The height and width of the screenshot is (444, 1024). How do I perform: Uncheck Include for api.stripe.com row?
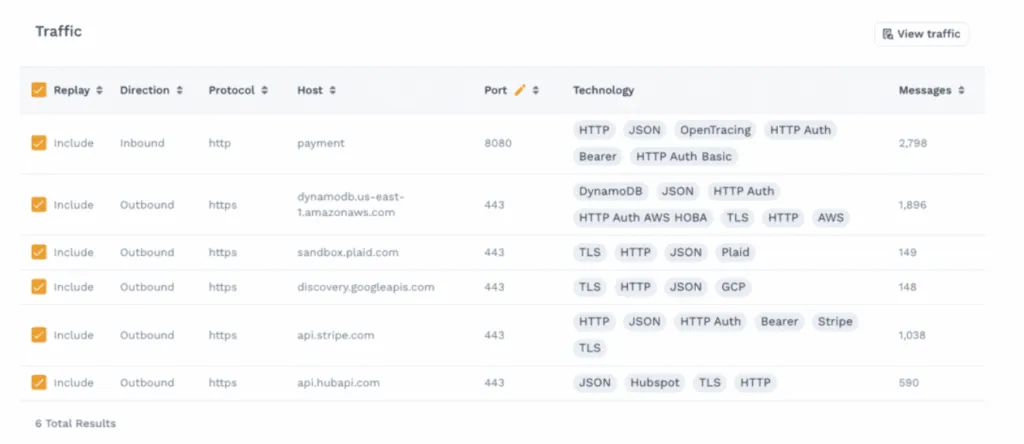[39, 335]
